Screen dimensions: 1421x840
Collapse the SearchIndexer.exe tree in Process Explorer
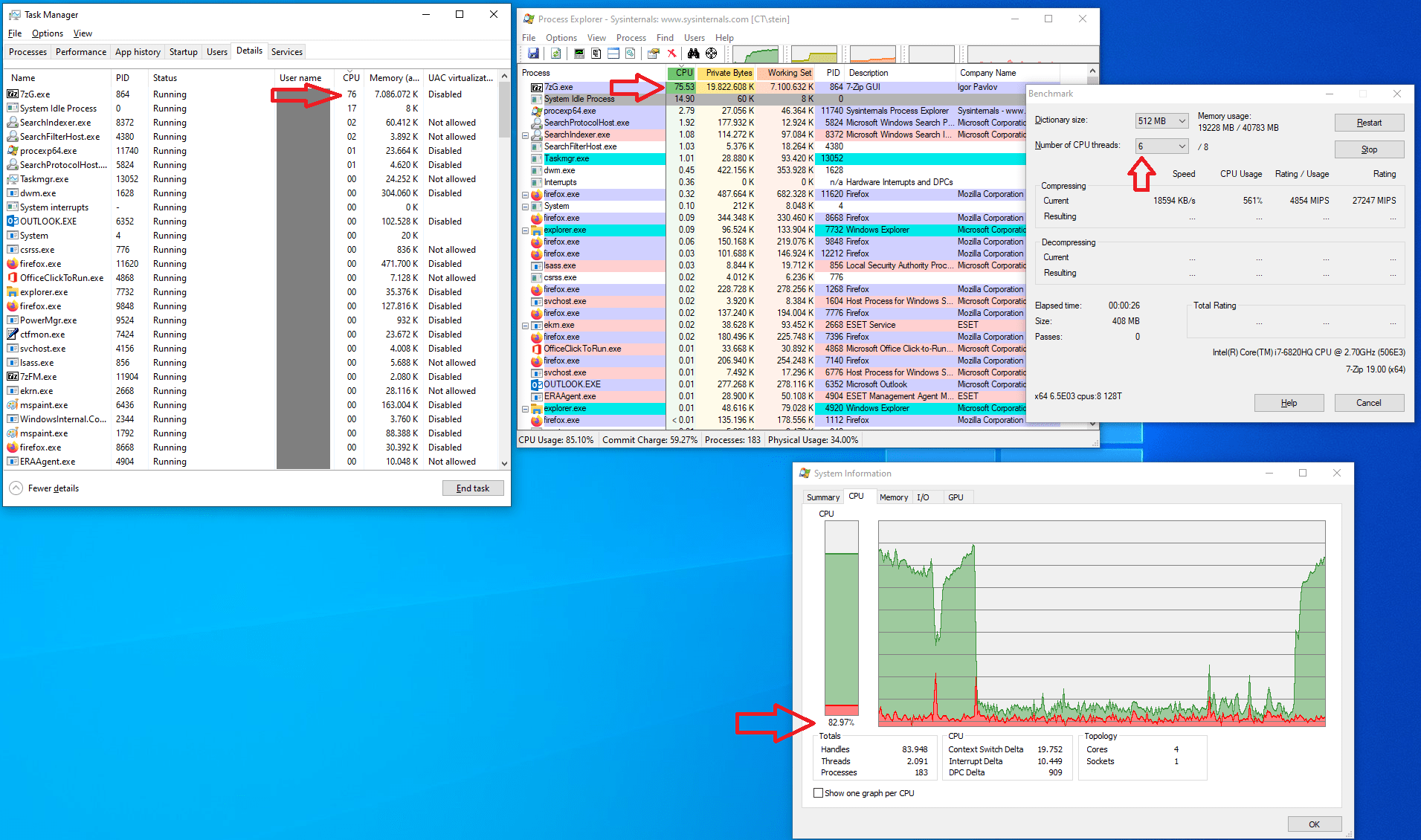coord(526,135)
